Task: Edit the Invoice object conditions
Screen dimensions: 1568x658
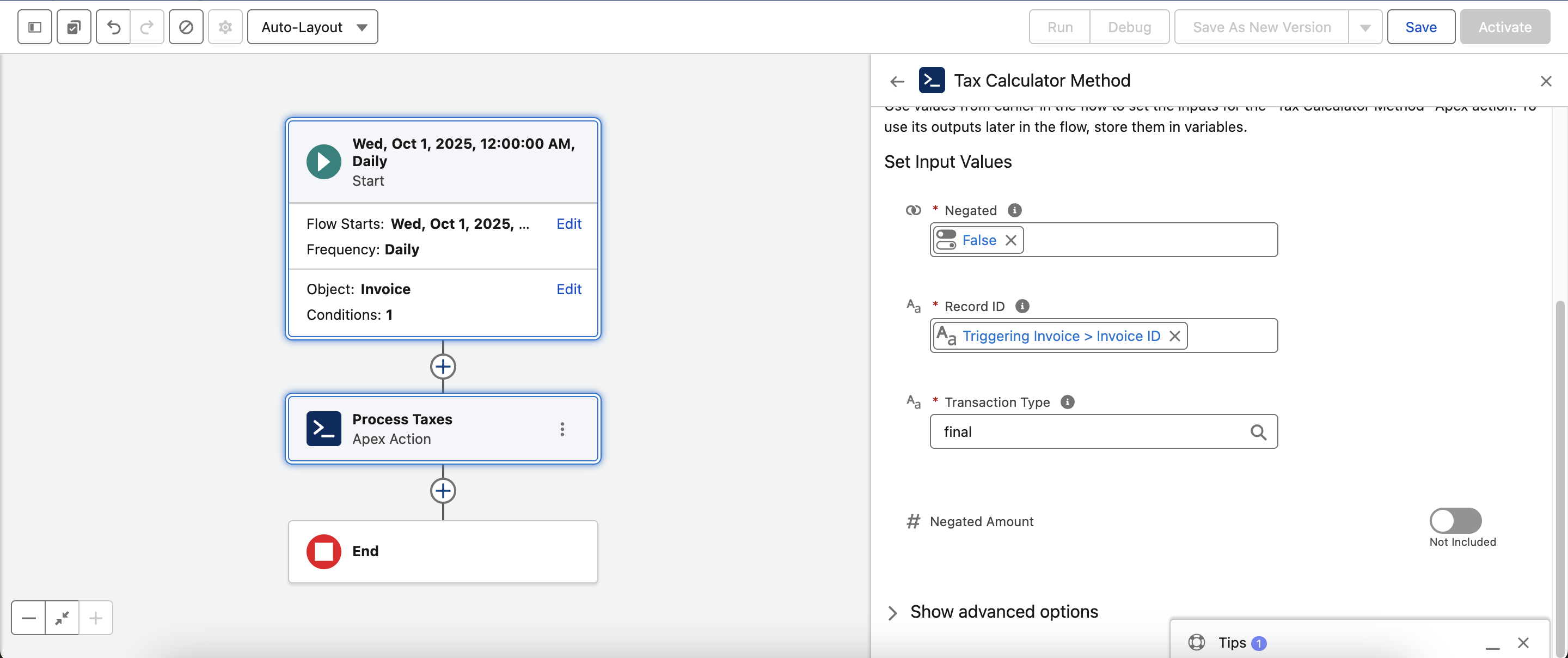Action: (x=568, y=289)
